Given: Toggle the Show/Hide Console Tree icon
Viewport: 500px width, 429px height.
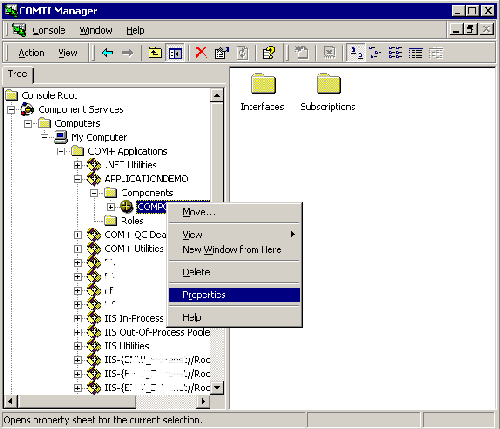Looking at the screenshot, I should [x=175, y=53].
